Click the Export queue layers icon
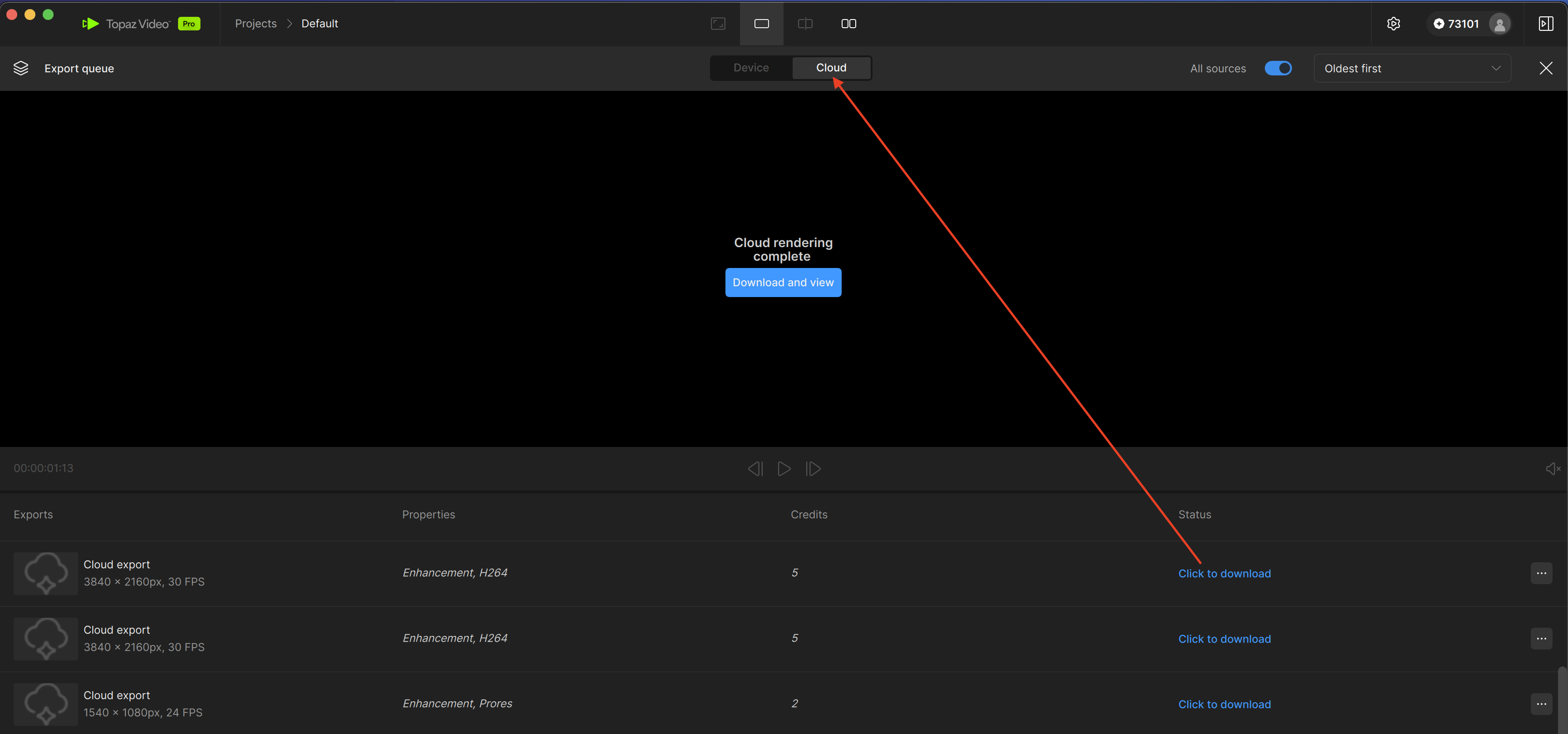This screenshot has height=734, width=1568. pos(21,68)
